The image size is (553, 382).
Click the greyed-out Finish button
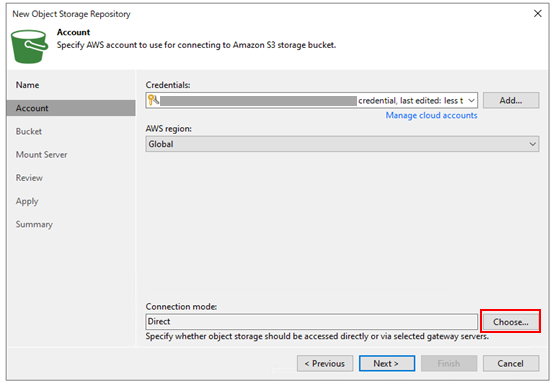coord(449,363)
